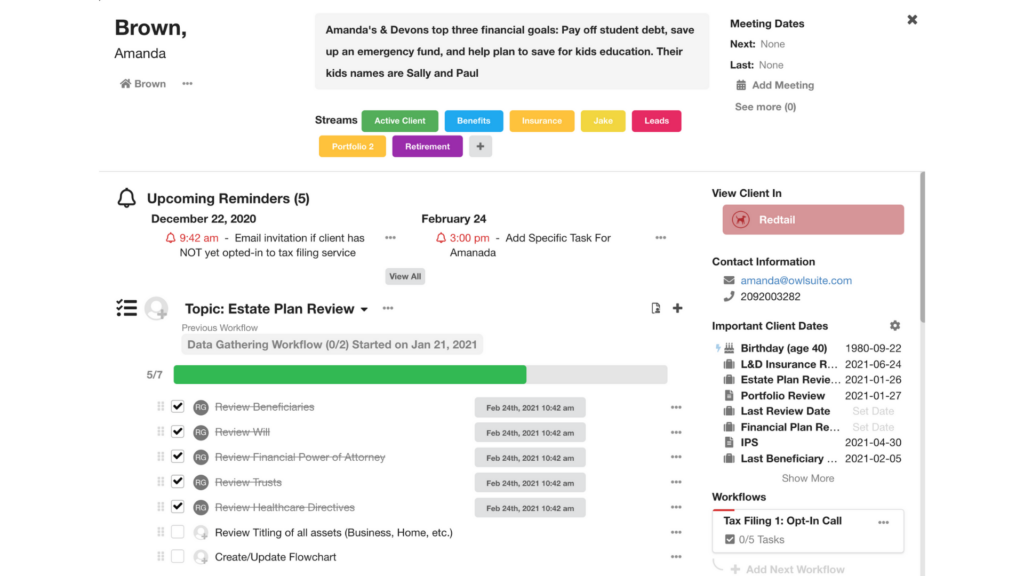Click the green task progress bar
Viewport: 1024px width, 576px height.
click(350, 375)
